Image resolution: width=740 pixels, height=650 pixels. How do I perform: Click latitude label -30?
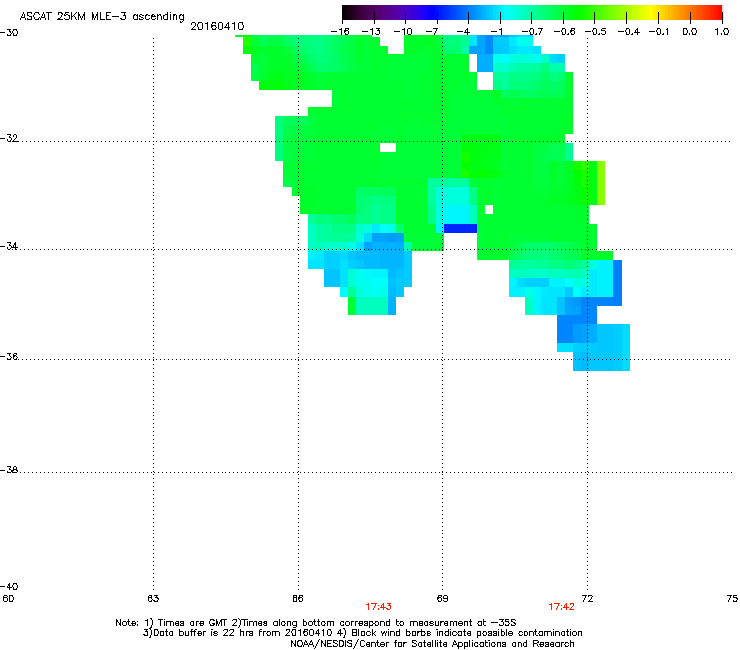tap(9, 33)
